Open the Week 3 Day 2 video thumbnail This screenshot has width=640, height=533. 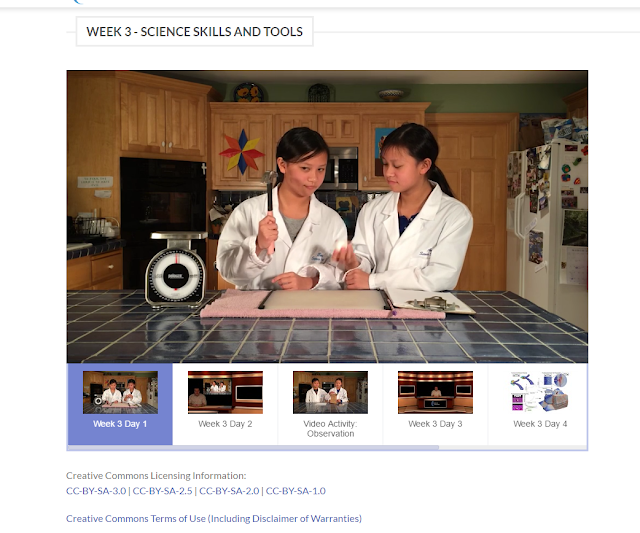point(225,392)
